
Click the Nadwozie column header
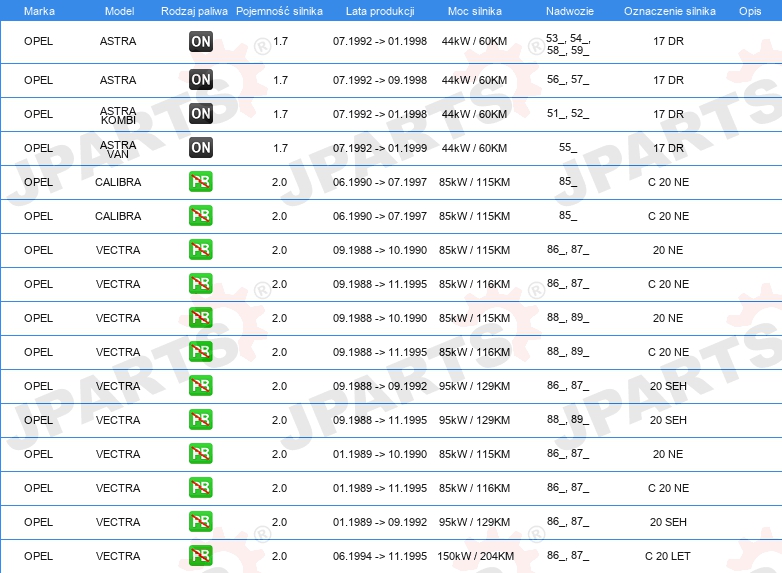[x=570, y=11]
